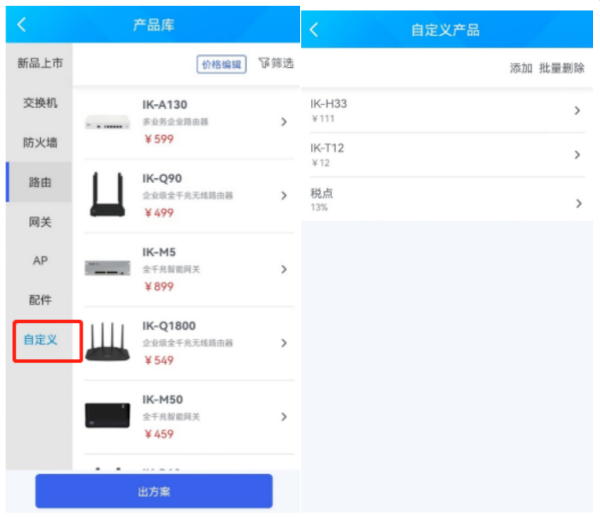Viewport: 600px width, 517px height.
Task: Select the 新品上市 category
Action: (x=40, y=63)
